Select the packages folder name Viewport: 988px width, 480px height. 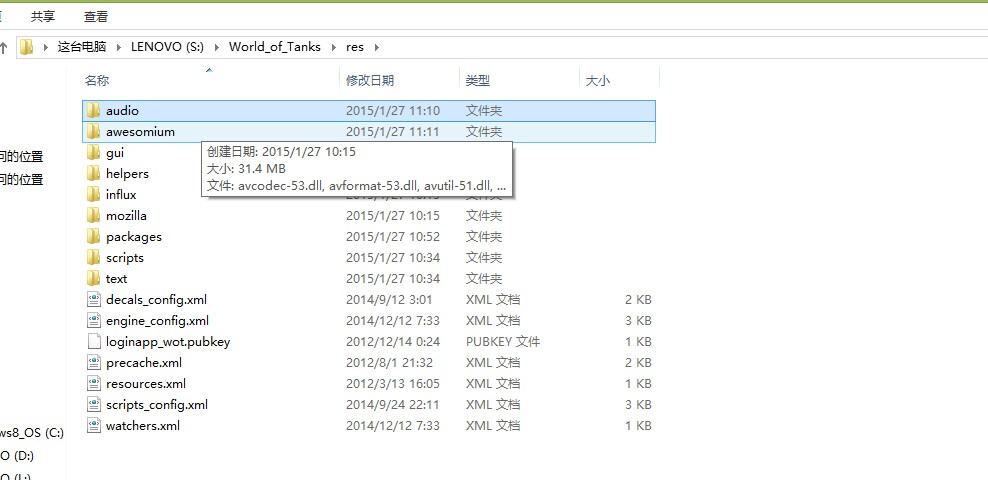[x=134, y=237]
